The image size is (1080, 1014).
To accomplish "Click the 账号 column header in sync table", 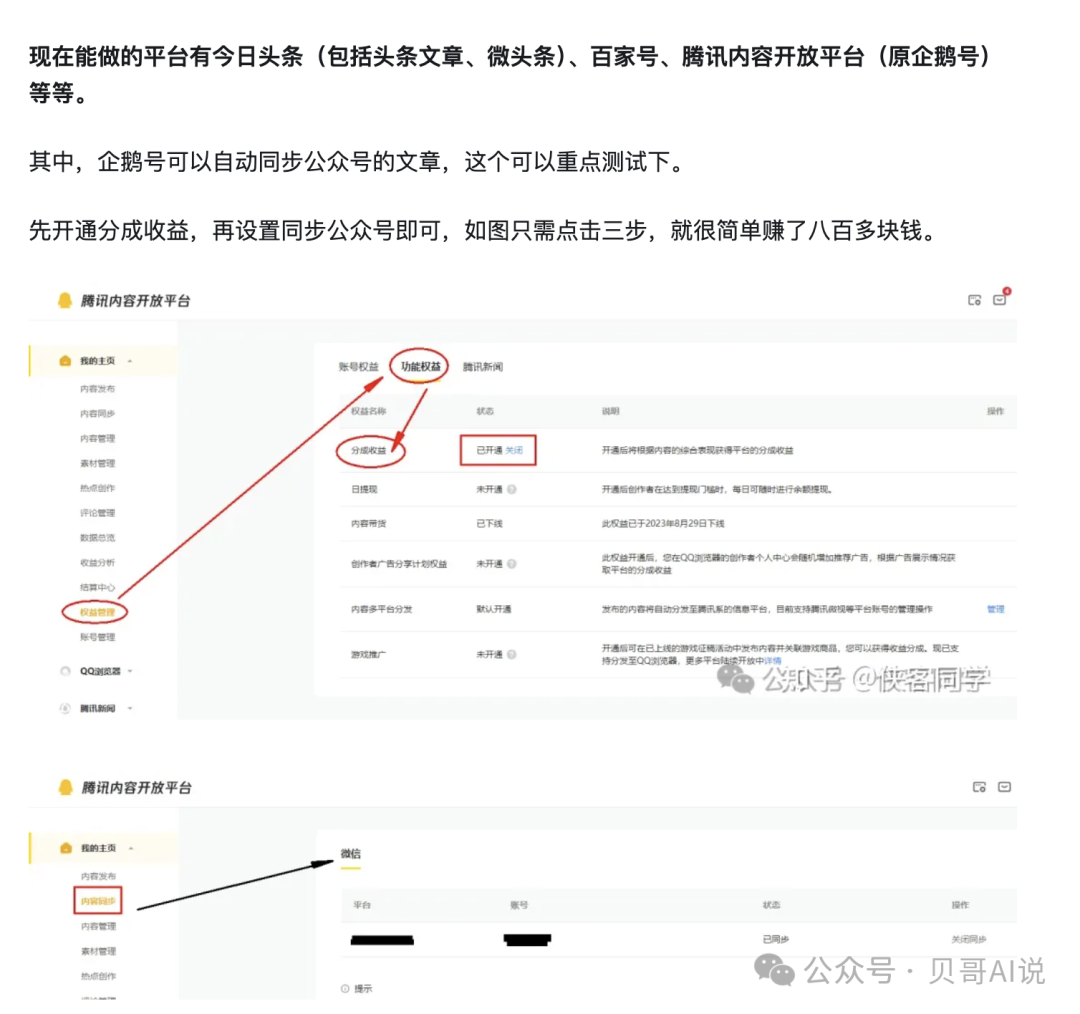I will (x=519, y=904).
